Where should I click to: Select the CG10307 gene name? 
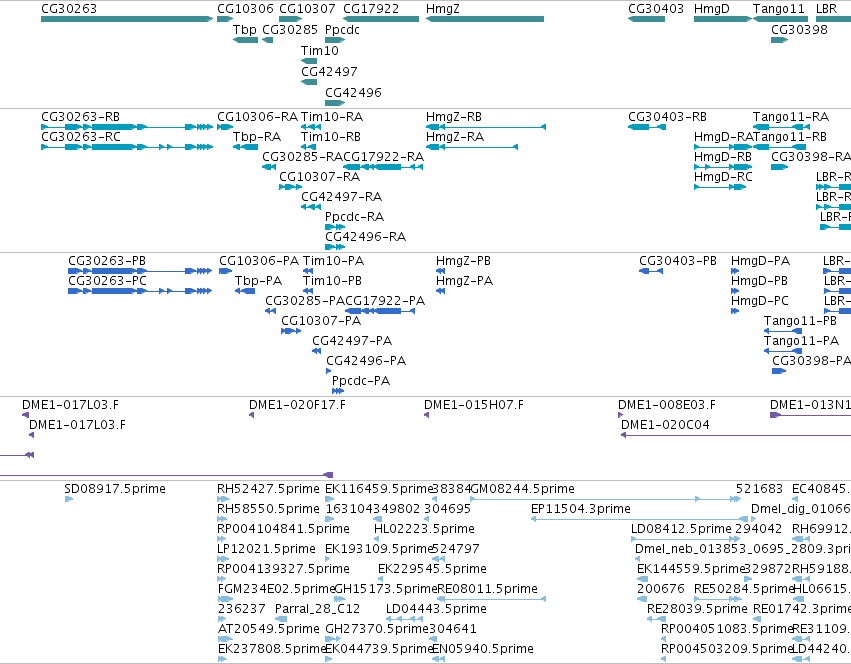[307, 9]
